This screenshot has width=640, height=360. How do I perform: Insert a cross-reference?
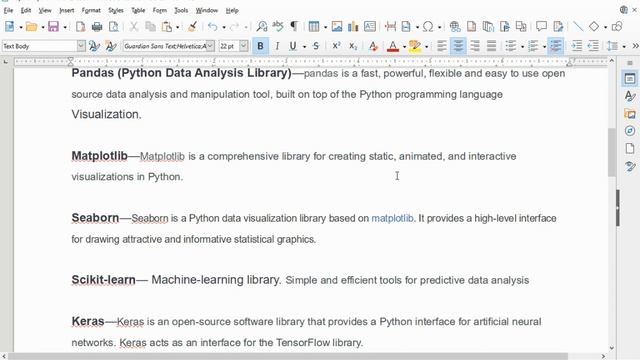[521, 27]
